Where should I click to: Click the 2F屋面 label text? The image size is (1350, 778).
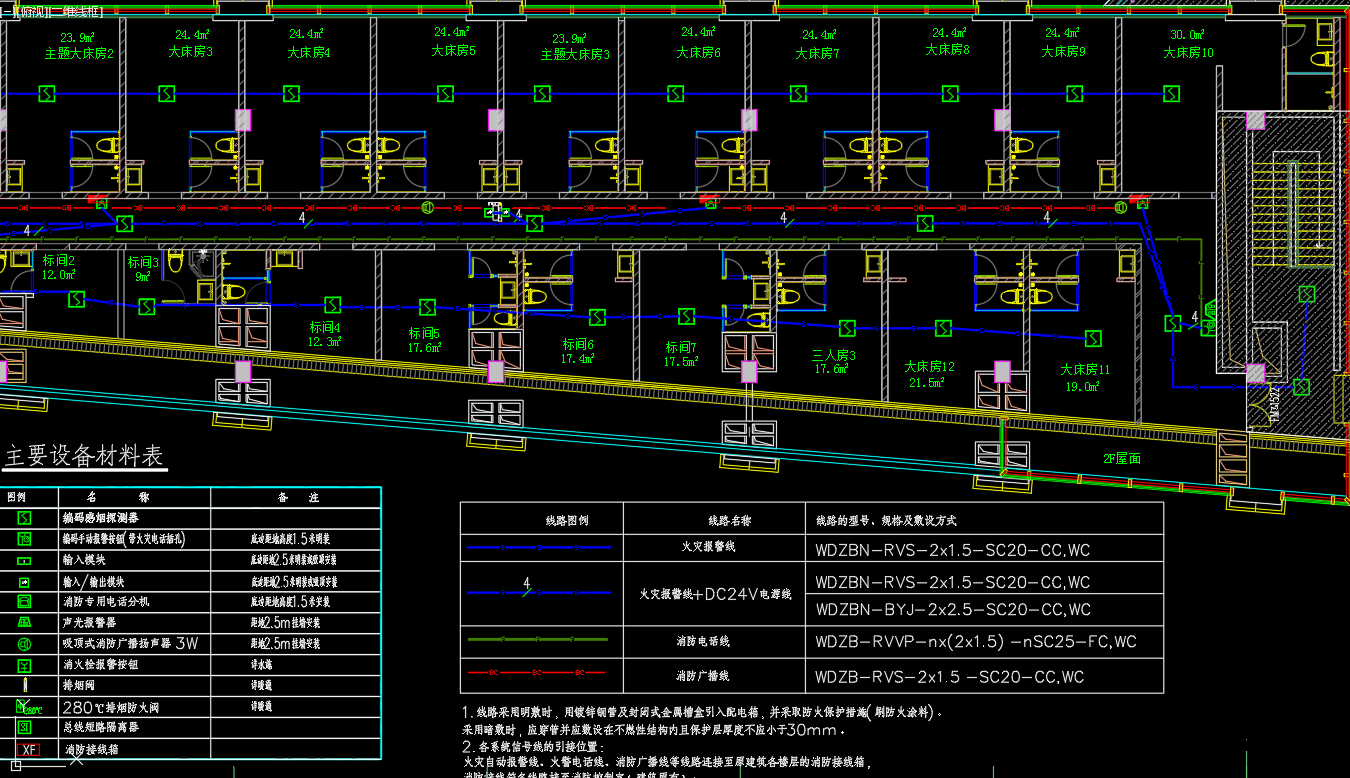[x=1122, y=458]
